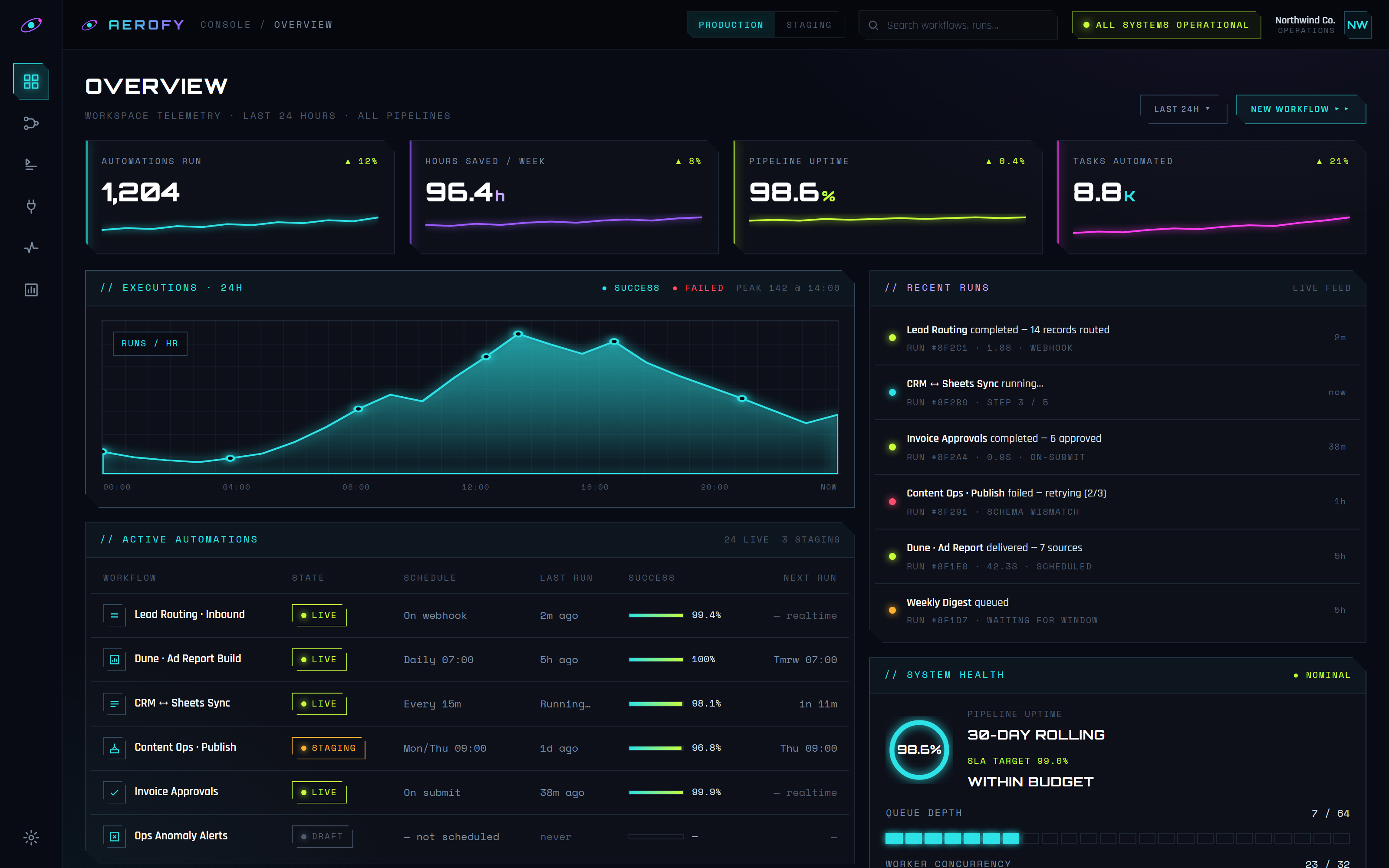The height and width of the screenshot is (868, 1389).
Task: Open the Northwind Co. account name
Action: [1305, 20]
